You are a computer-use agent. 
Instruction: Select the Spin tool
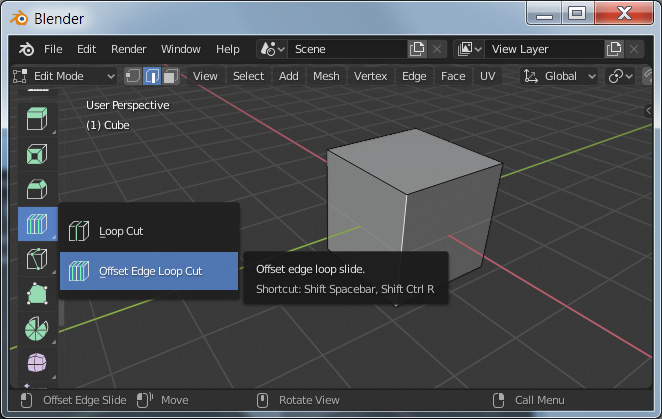[37, 328]
